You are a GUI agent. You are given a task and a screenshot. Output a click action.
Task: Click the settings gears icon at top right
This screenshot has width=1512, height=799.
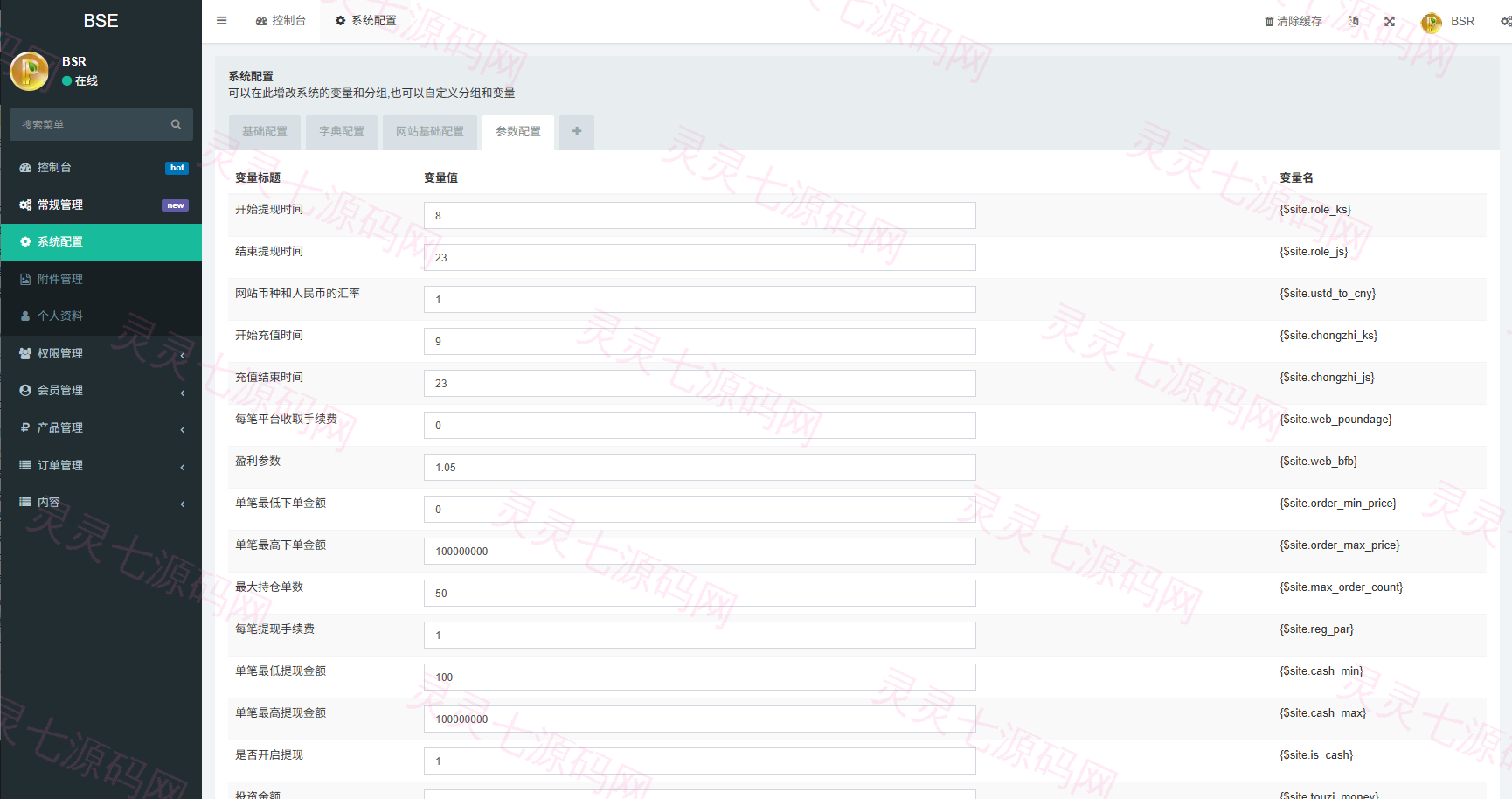(1506, 21)
